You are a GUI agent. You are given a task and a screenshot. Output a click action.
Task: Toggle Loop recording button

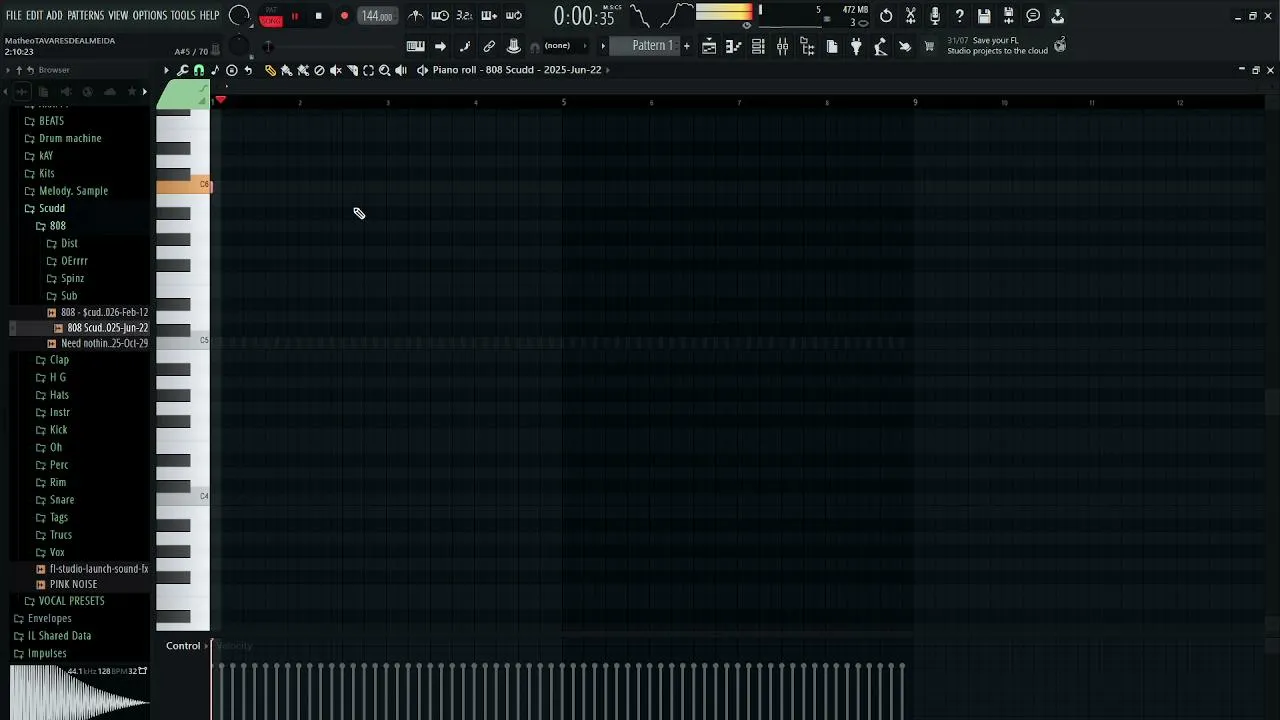coord(514,16)
